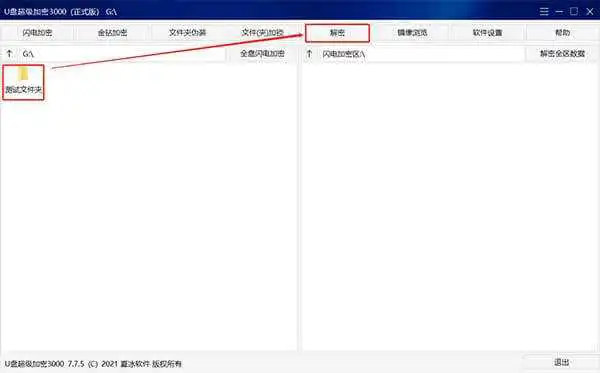Click the 闪电加密区\ path field

point(422,54)
